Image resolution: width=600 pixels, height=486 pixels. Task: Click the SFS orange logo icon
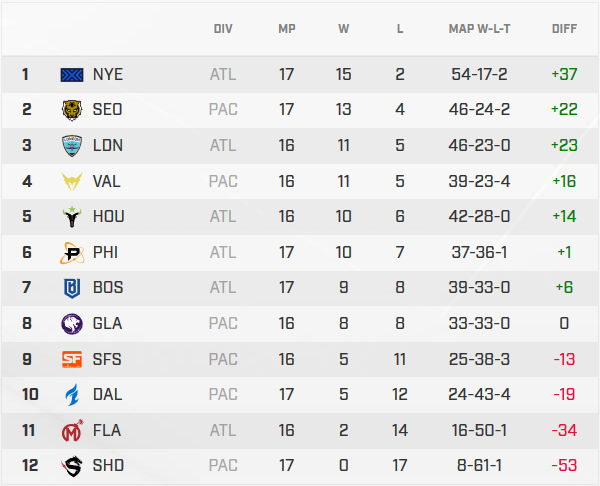[x=73, y=359]
